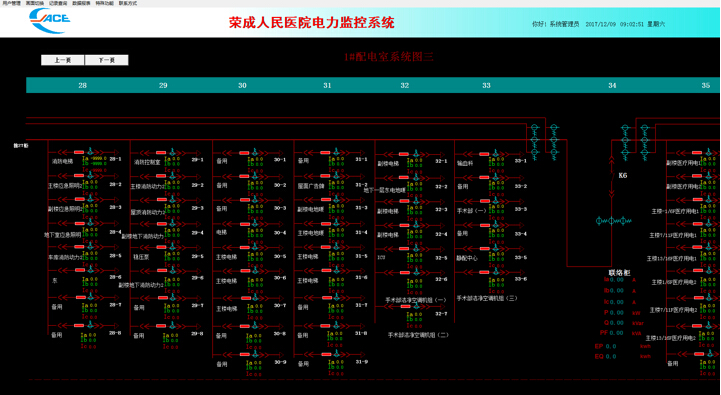Open the 记录查询 menu
Image resolution: width=721 pixels, height=395 pixels.
tap(58, 3)
